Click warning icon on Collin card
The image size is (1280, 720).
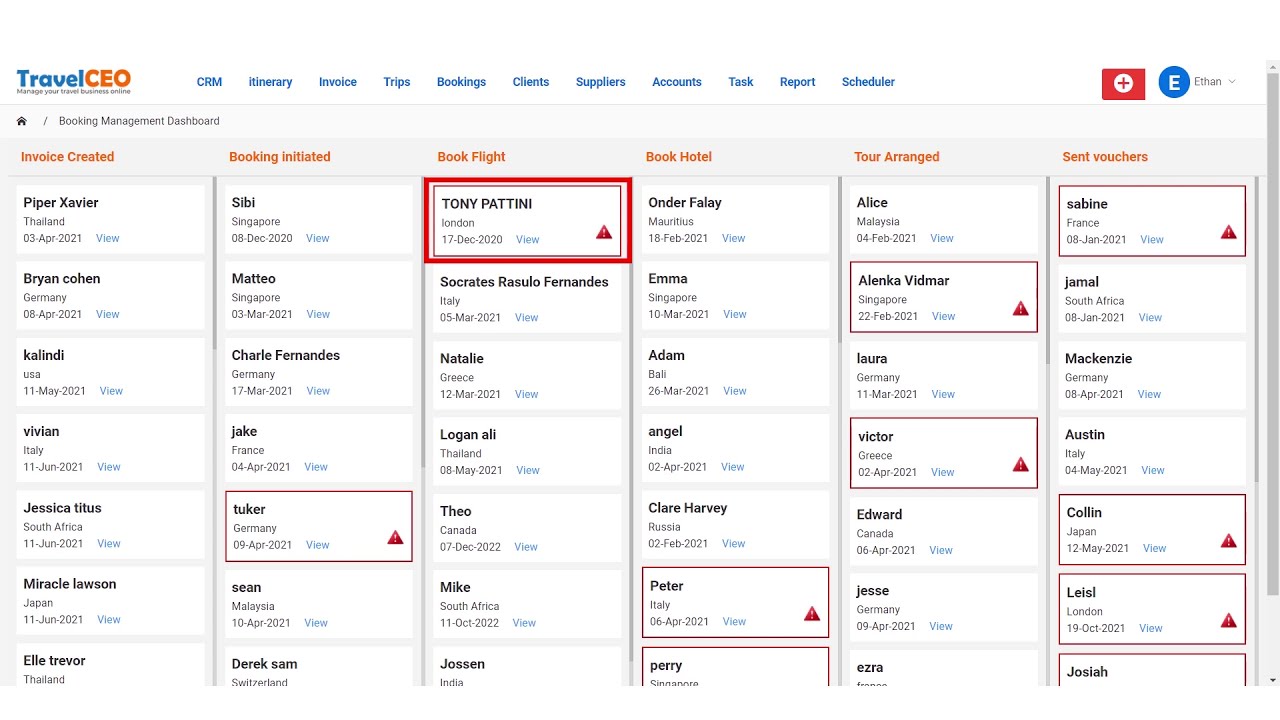1229,540
